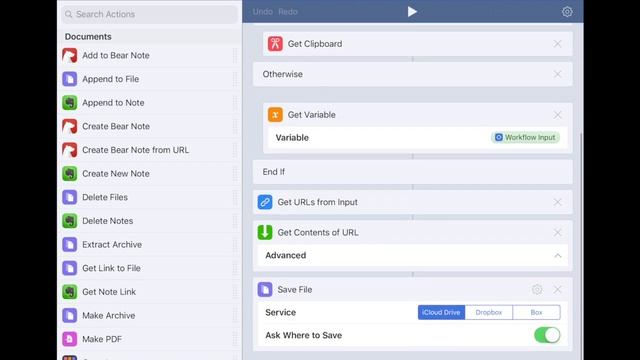Remove the Get URLs from Input action

tap(558, 202)
